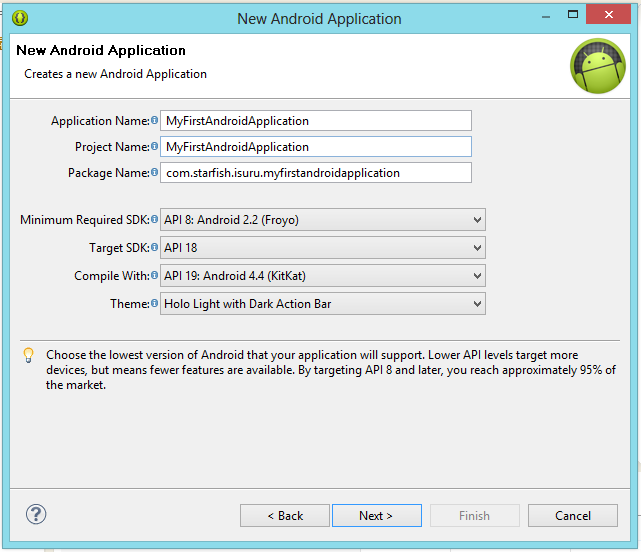Maximize the New Android Application window
Viewport: 641px width, 552px height.
coord(573,15)
